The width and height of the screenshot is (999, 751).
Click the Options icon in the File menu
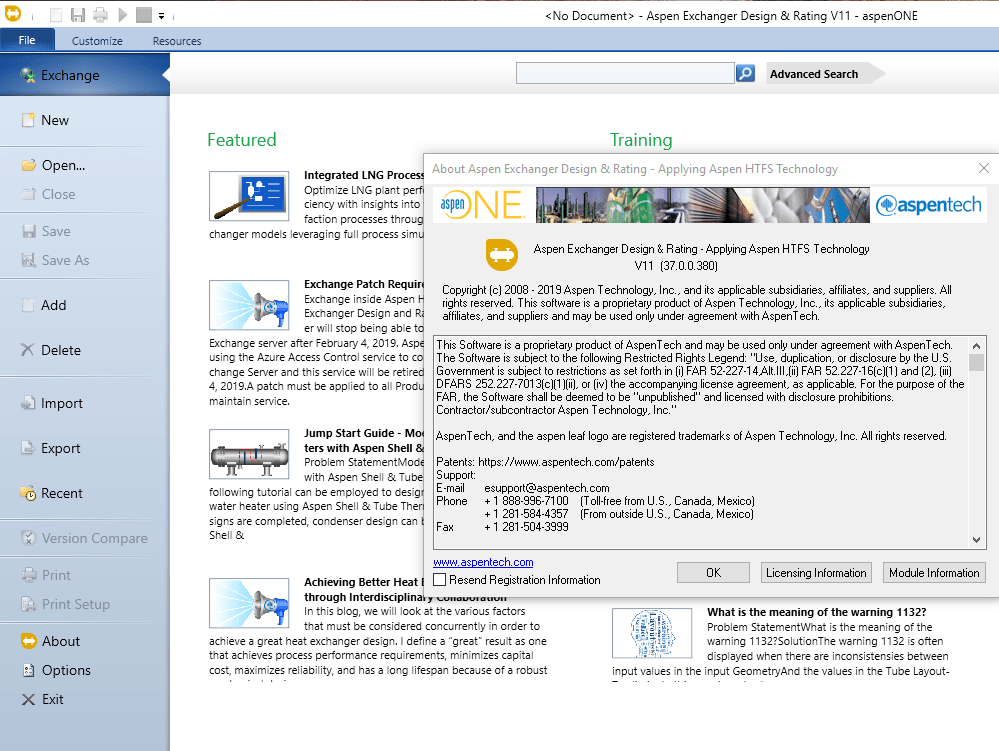click(29, 670)
